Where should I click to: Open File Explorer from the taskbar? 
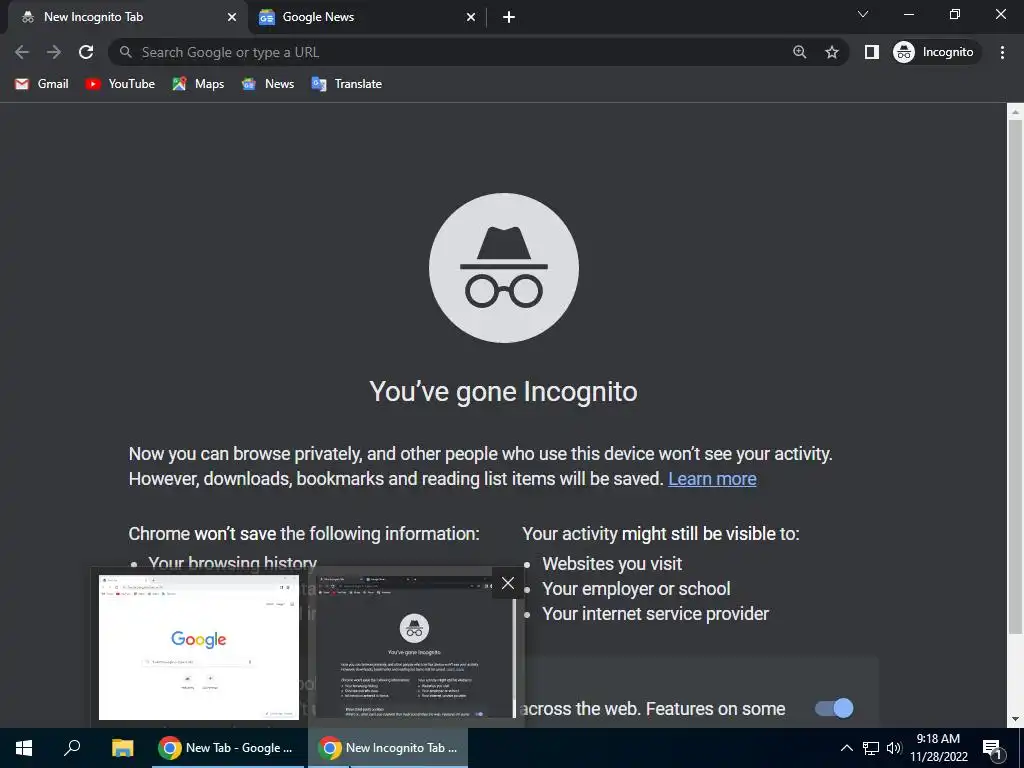coord(122,748)
